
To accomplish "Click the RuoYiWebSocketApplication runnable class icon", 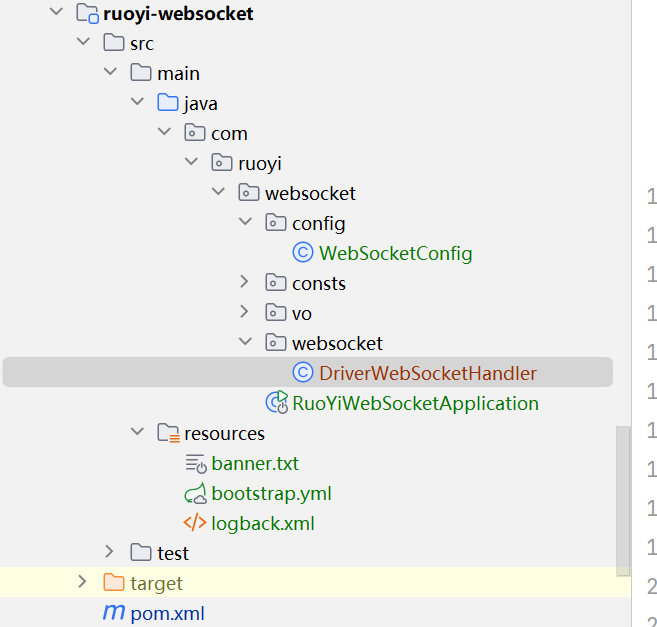I will (x=276, y=403).
